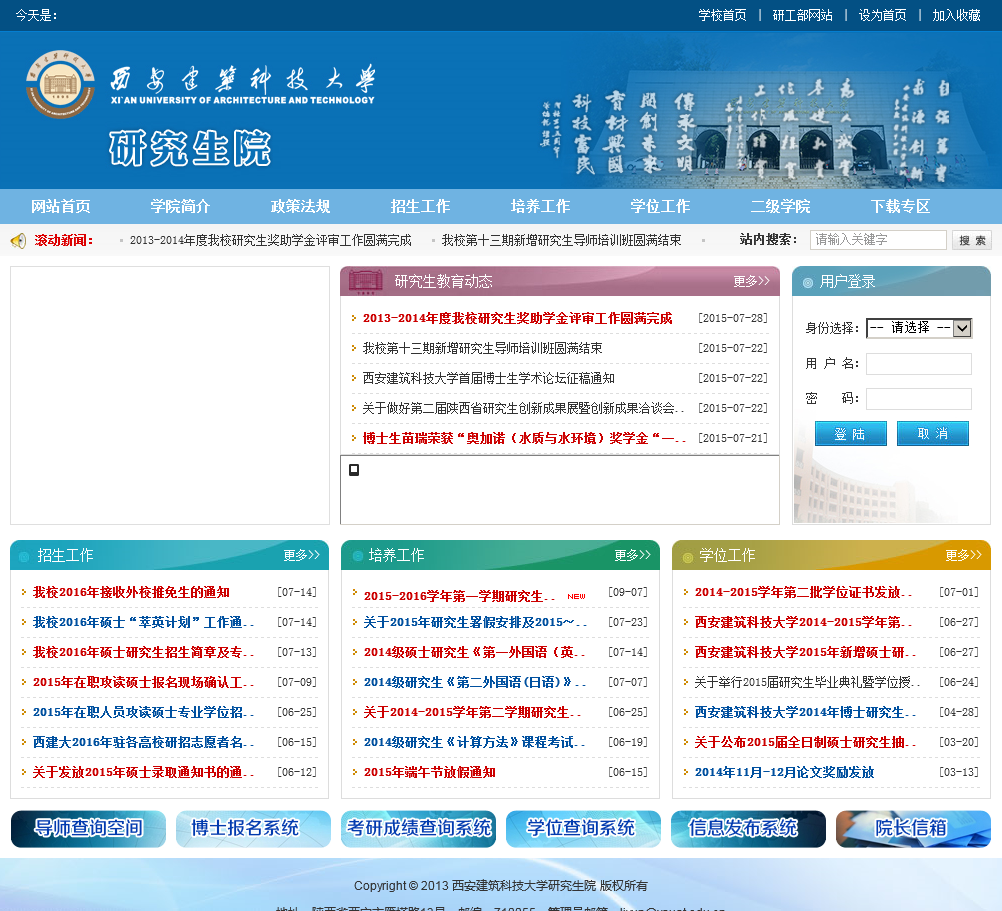Go to 学校首页 top link
Screen dimensions: 1002x911
(722, 15)
